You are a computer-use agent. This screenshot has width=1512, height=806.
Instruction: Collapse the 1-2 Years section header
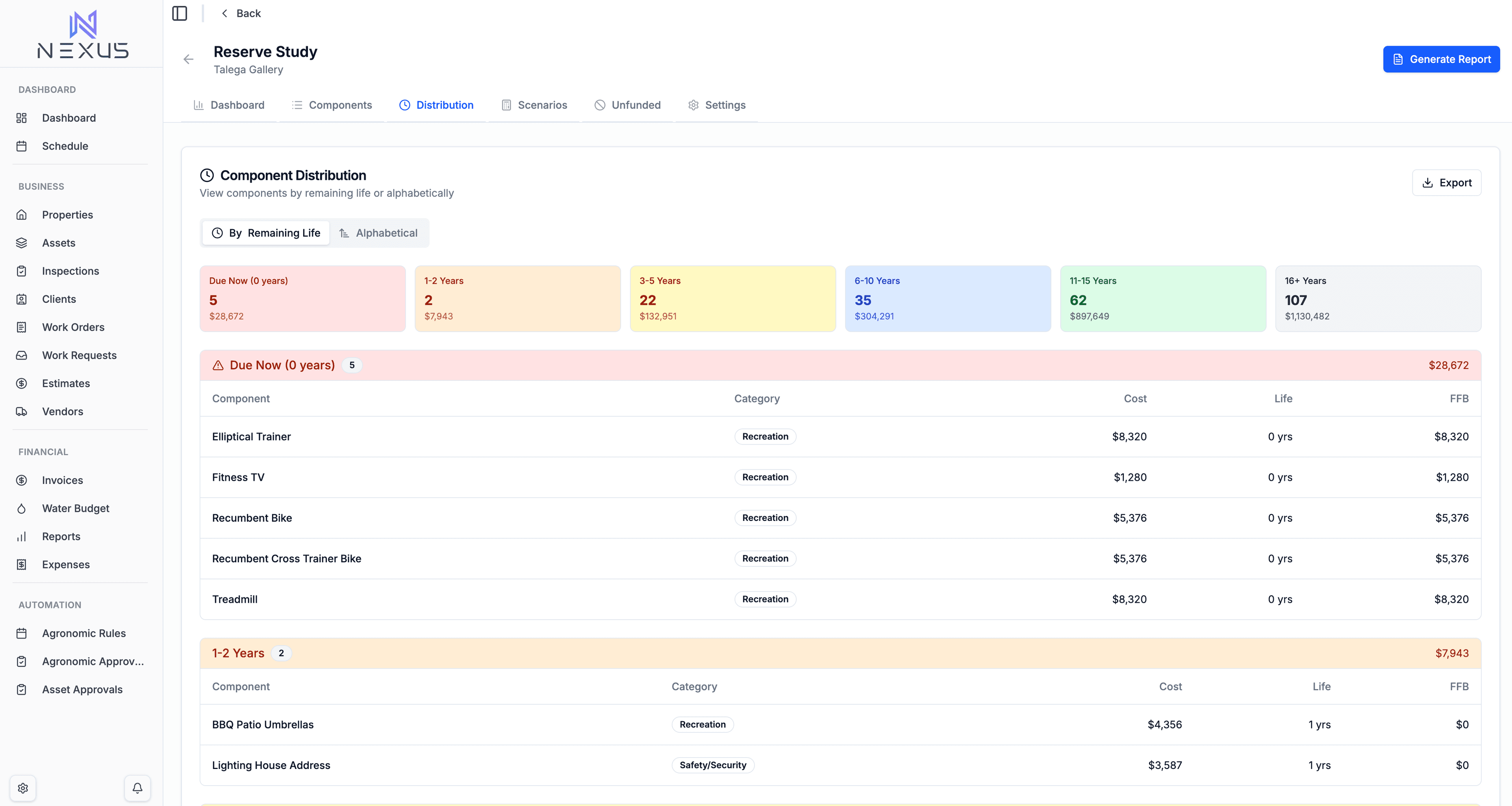(238, 653)
